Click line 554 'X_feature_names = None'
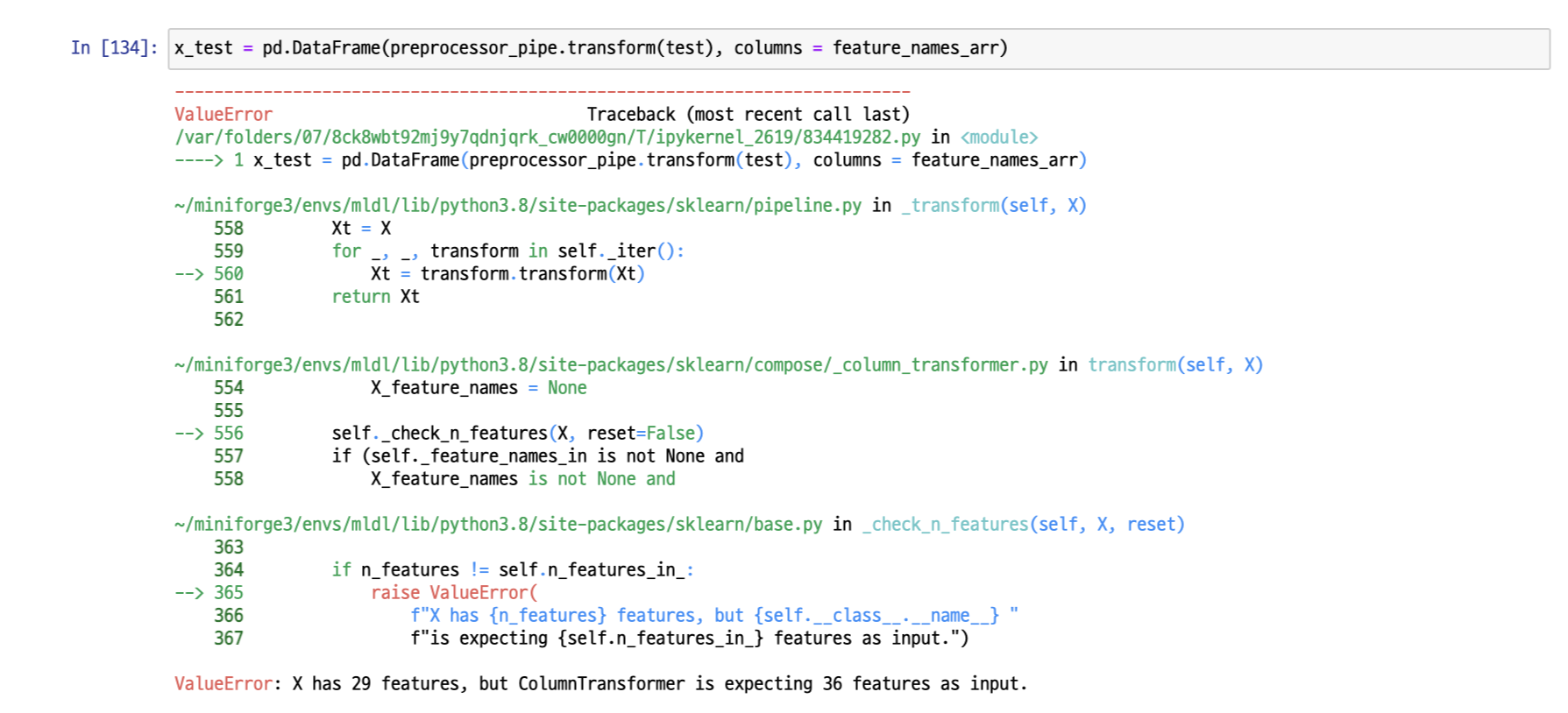Screen dimensions: 1568x713 [479, 388]
